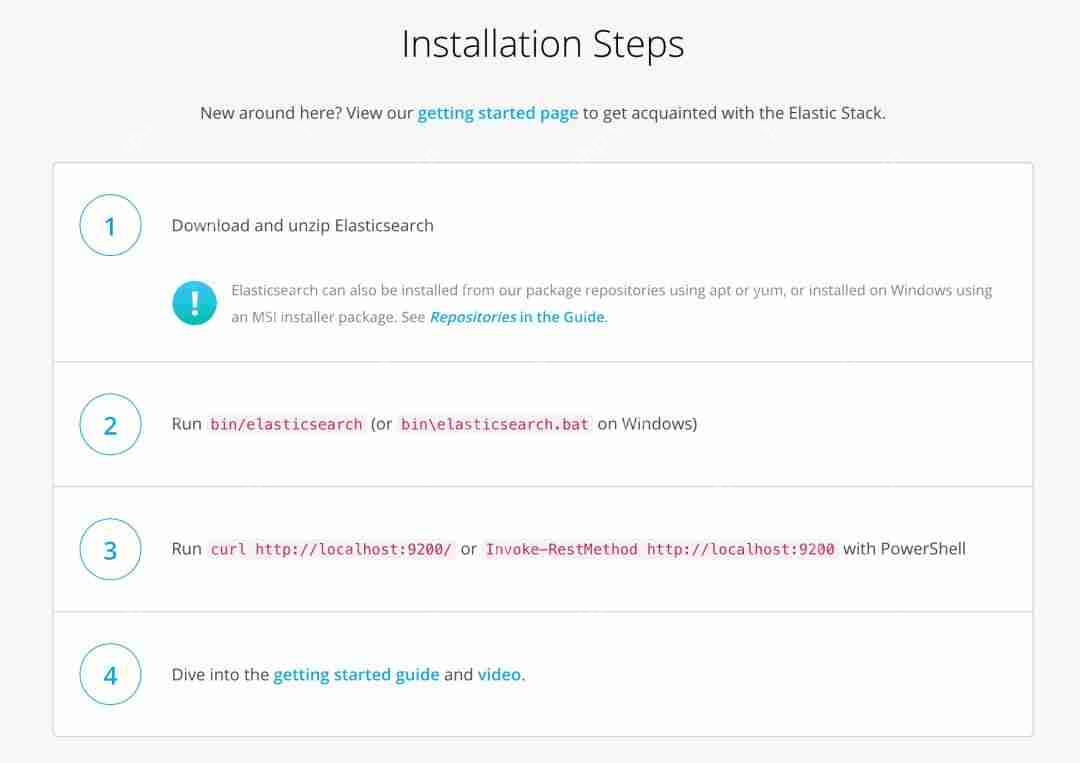
Task: Click the Installation Steps heading
Action: [x=543, y=44]
